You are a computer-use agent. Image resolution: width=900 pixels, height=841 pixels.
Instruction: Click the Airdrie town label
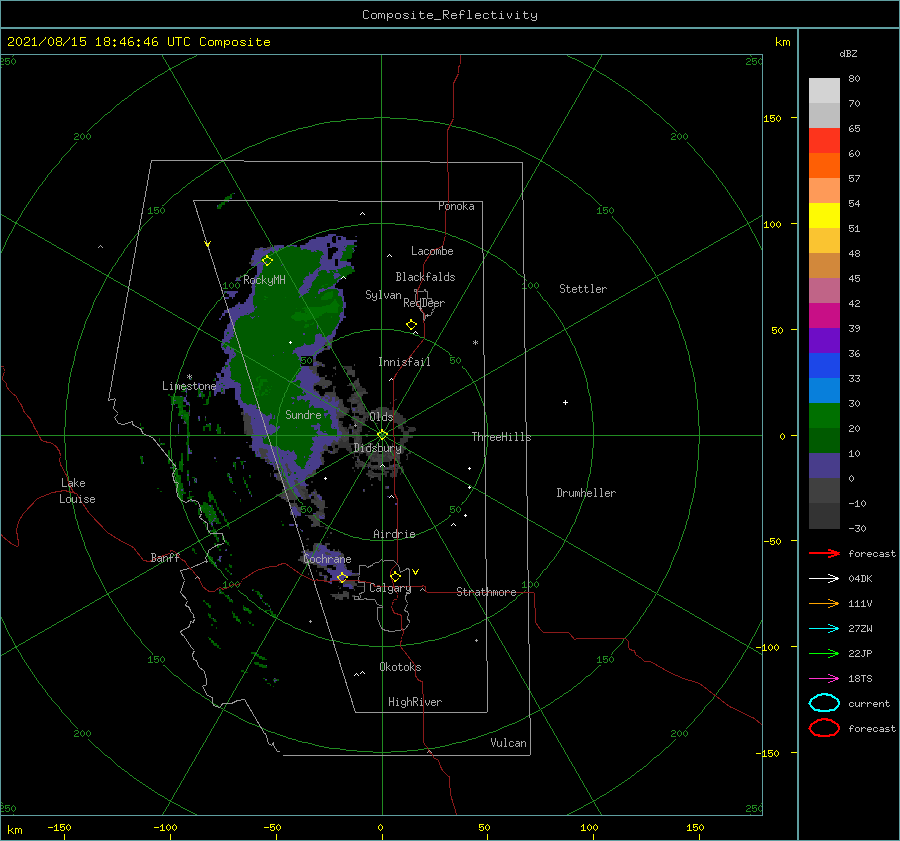(x=394, y=534)
